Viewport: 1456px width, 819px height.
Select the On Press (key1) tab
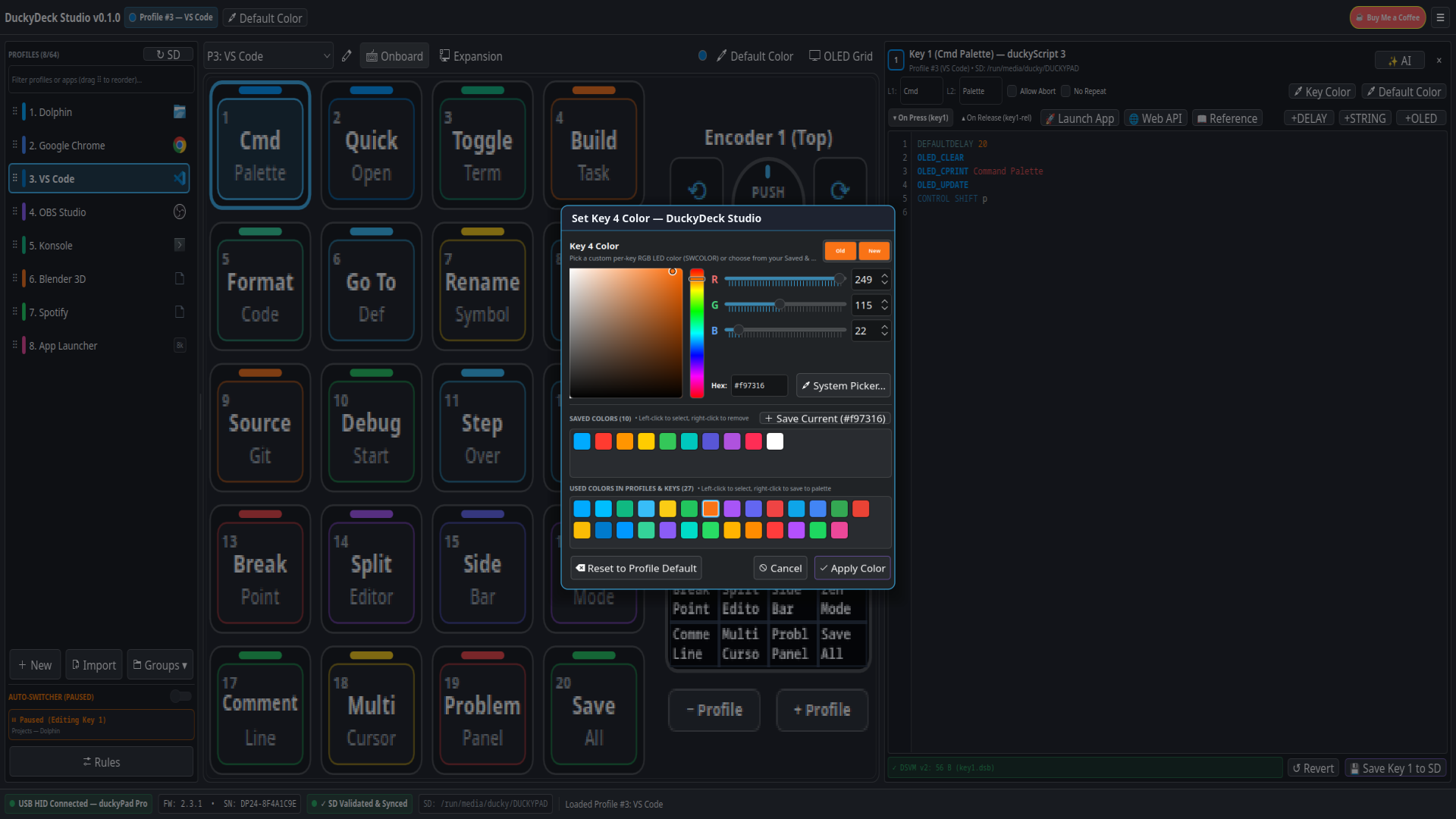pos(921,118)
